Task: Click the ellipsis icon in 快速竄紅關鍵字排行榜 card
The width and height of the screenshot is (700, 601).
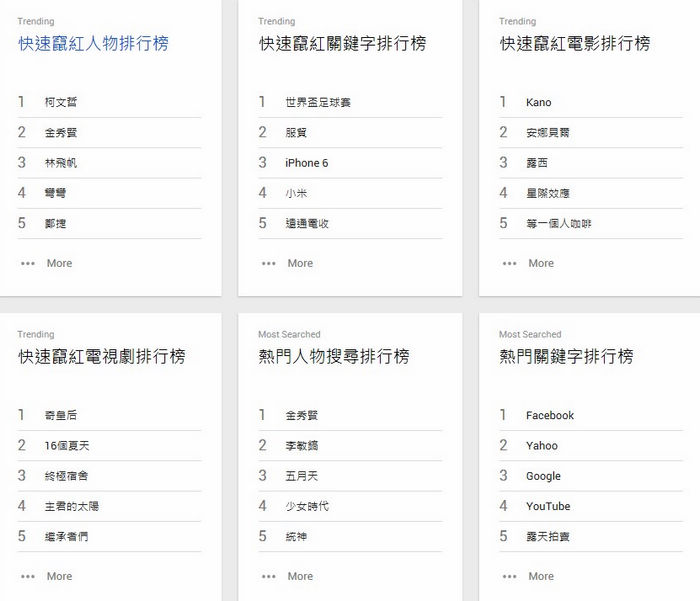Action: coord(268,264)
